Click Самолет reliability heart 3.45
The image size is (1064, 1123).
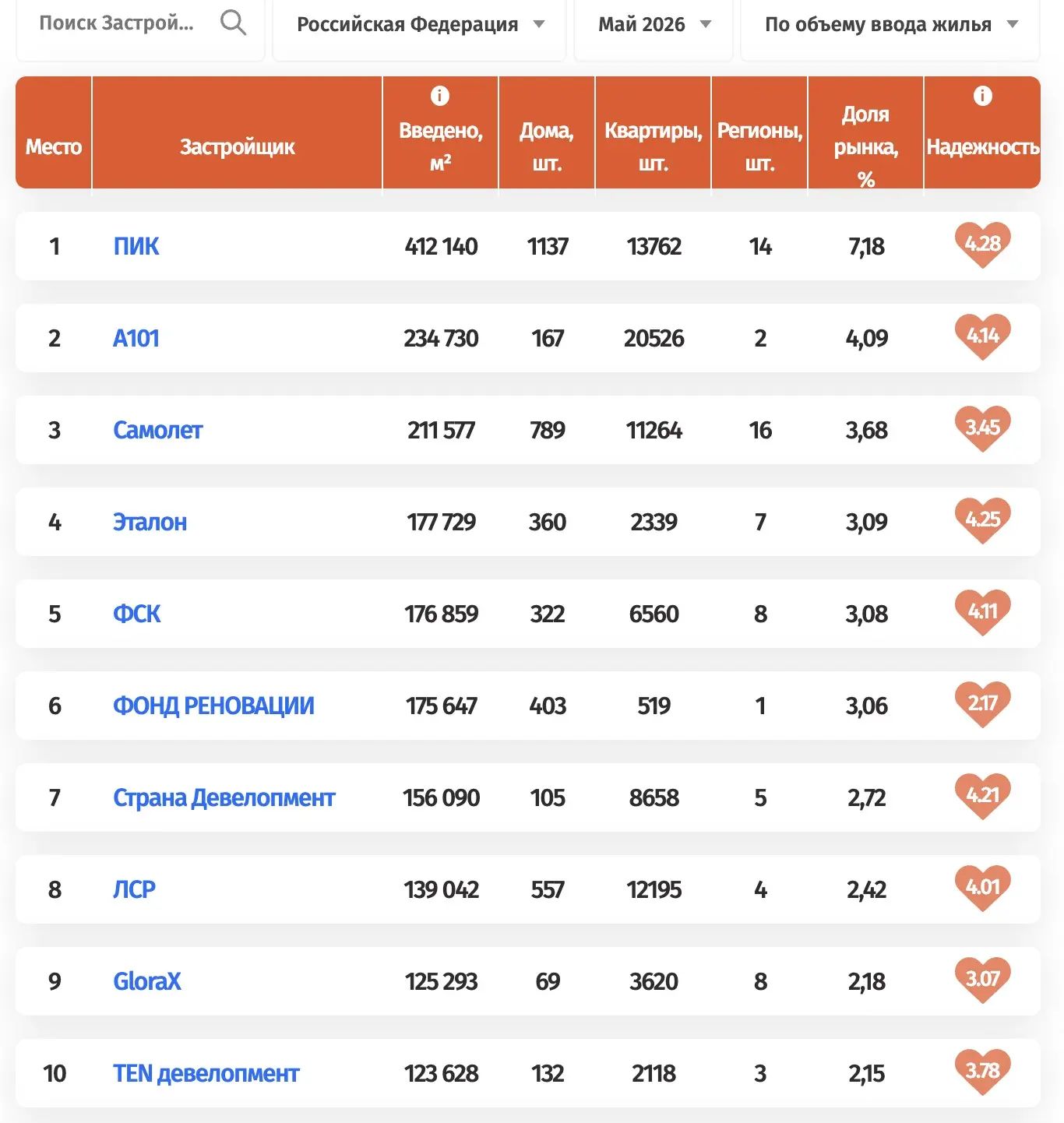click(x=983, y=428)
